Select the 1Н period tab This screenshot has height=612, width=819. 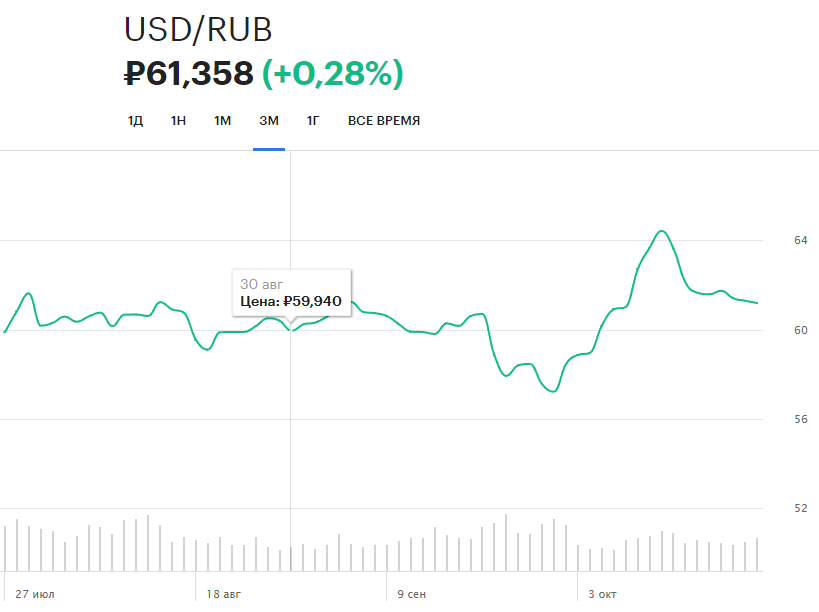178,121
